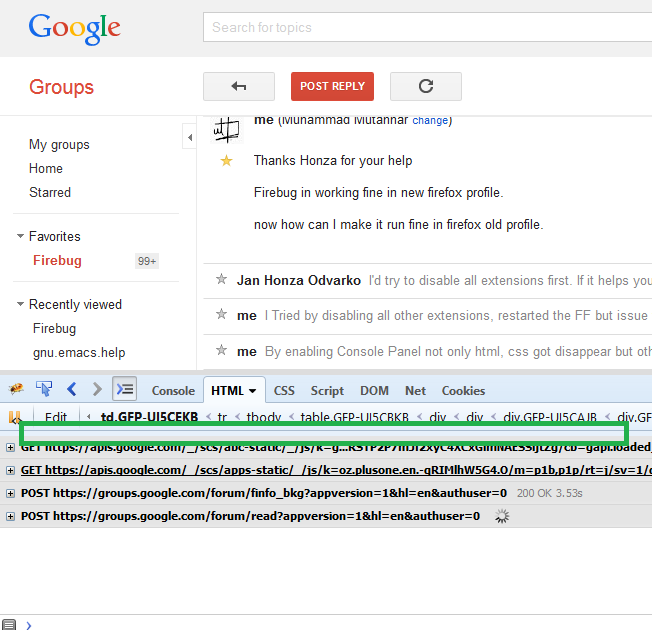Expand the POST finfo_bkg request row

(x=10, y=493)
